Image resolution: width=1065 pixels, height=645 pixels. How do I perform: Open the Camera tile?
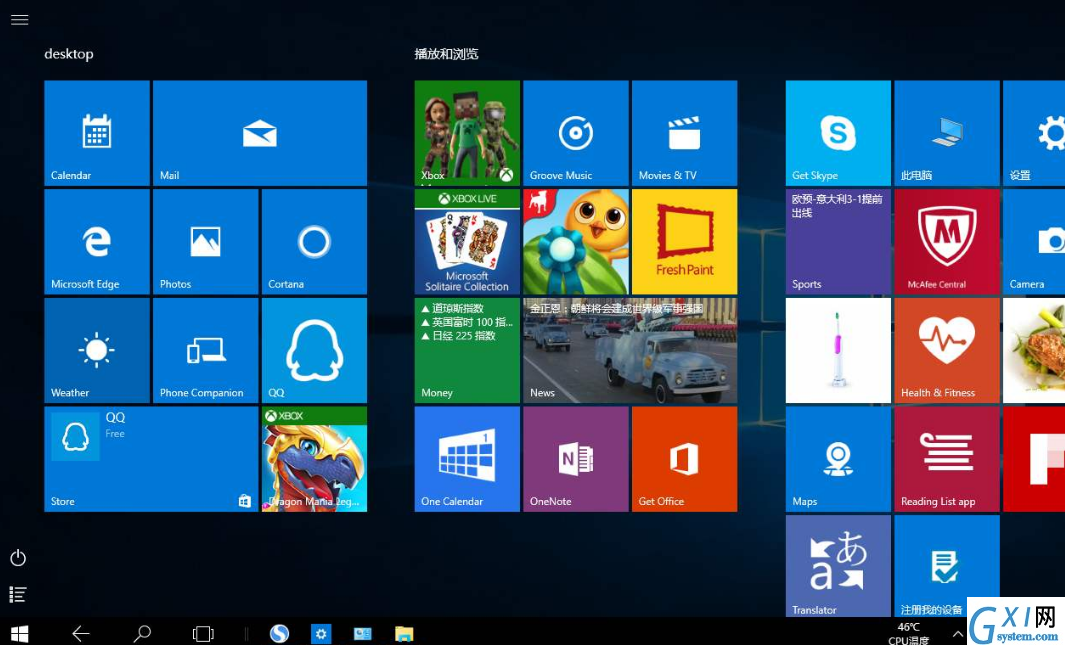point(1034,242)
